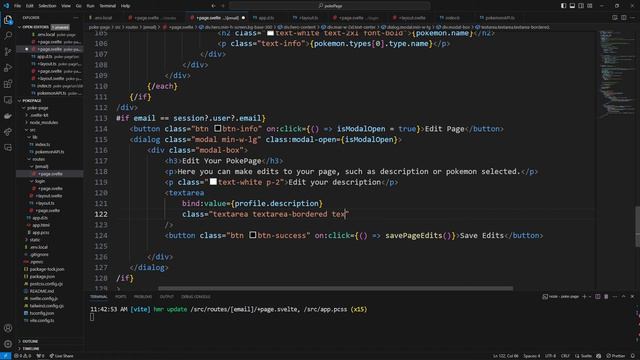Screen dimensions: 640x360
Task: Maximize the terminal panel size chevron
Action: pyautogui.click(x=623, y=297)
